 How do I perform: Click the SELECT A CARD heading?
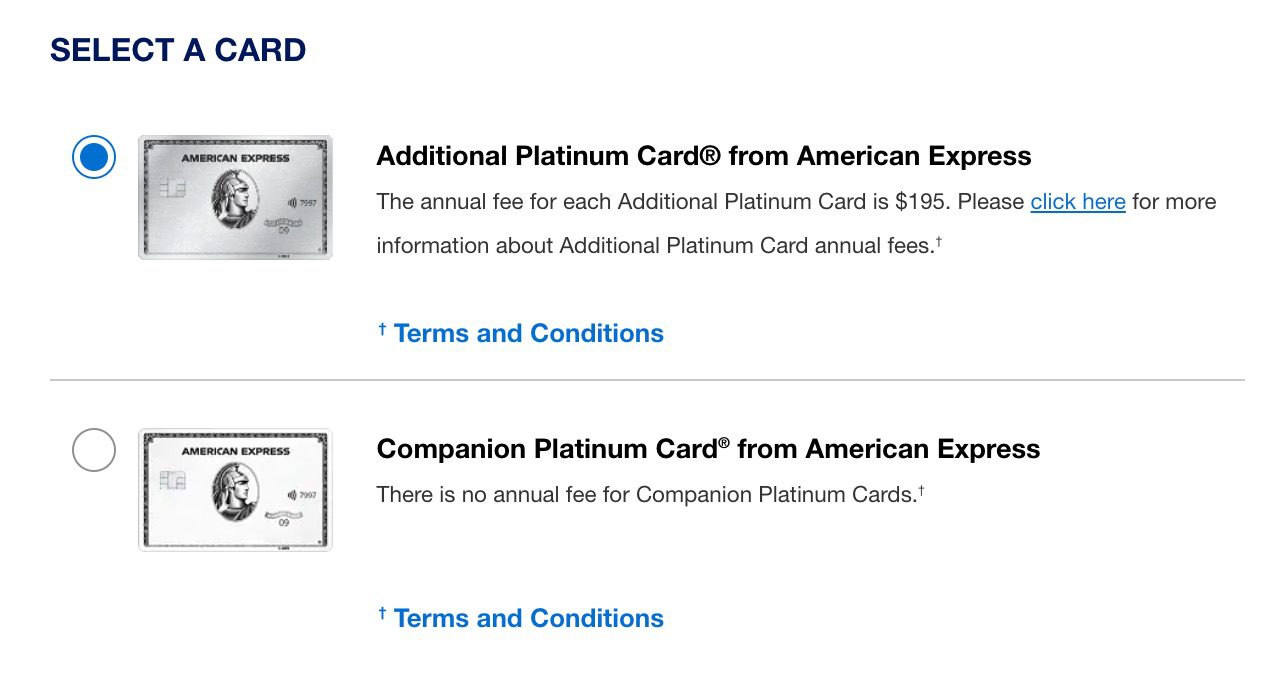(178, 49)
